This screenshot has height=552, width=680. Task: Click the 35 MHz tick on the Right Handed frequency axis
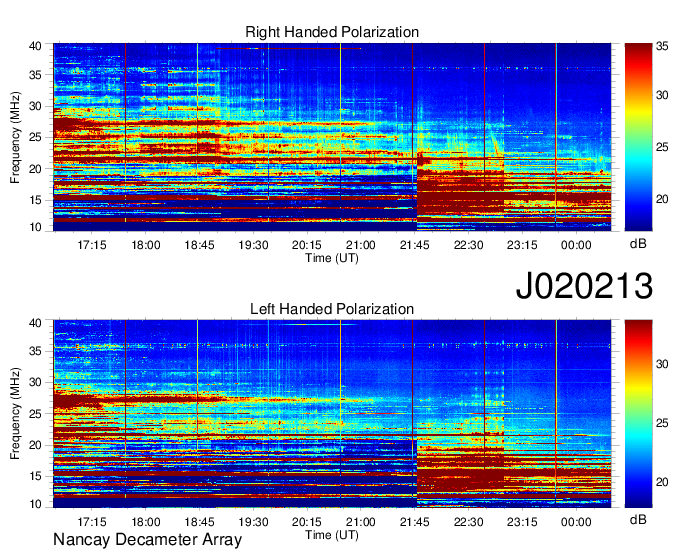click(35, 75)
